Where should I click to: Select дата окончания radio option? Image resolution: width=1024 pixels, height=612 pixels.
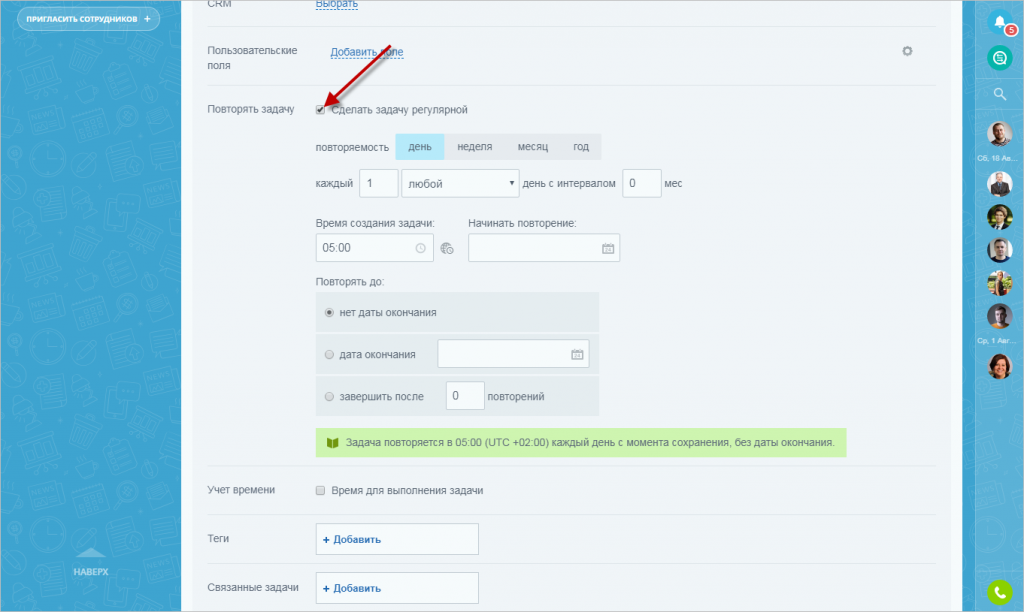coord(329,355)
